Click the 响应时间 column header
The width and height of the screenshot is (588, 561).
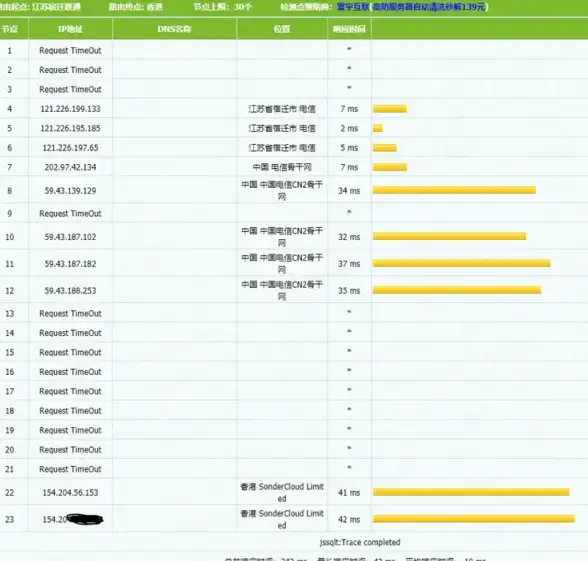[349, 29]
